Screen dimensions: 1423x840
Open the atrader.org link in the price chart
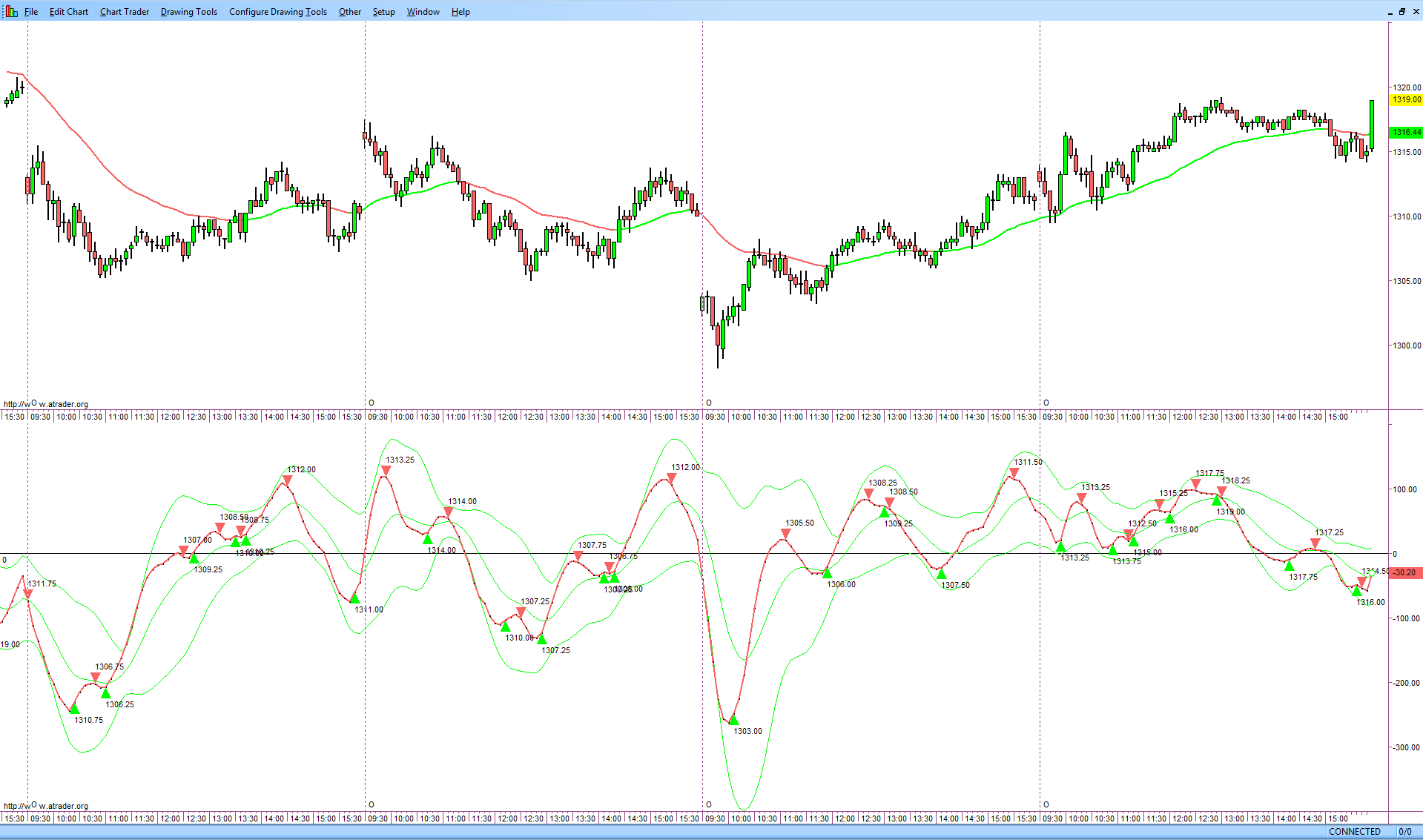46,404
